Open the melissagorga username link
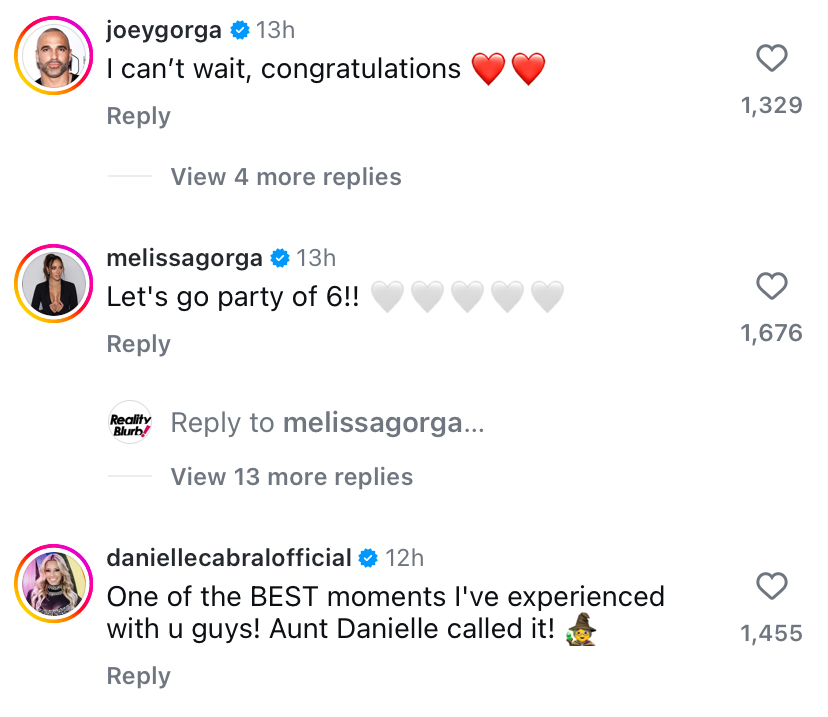 [x=184, y=259]
